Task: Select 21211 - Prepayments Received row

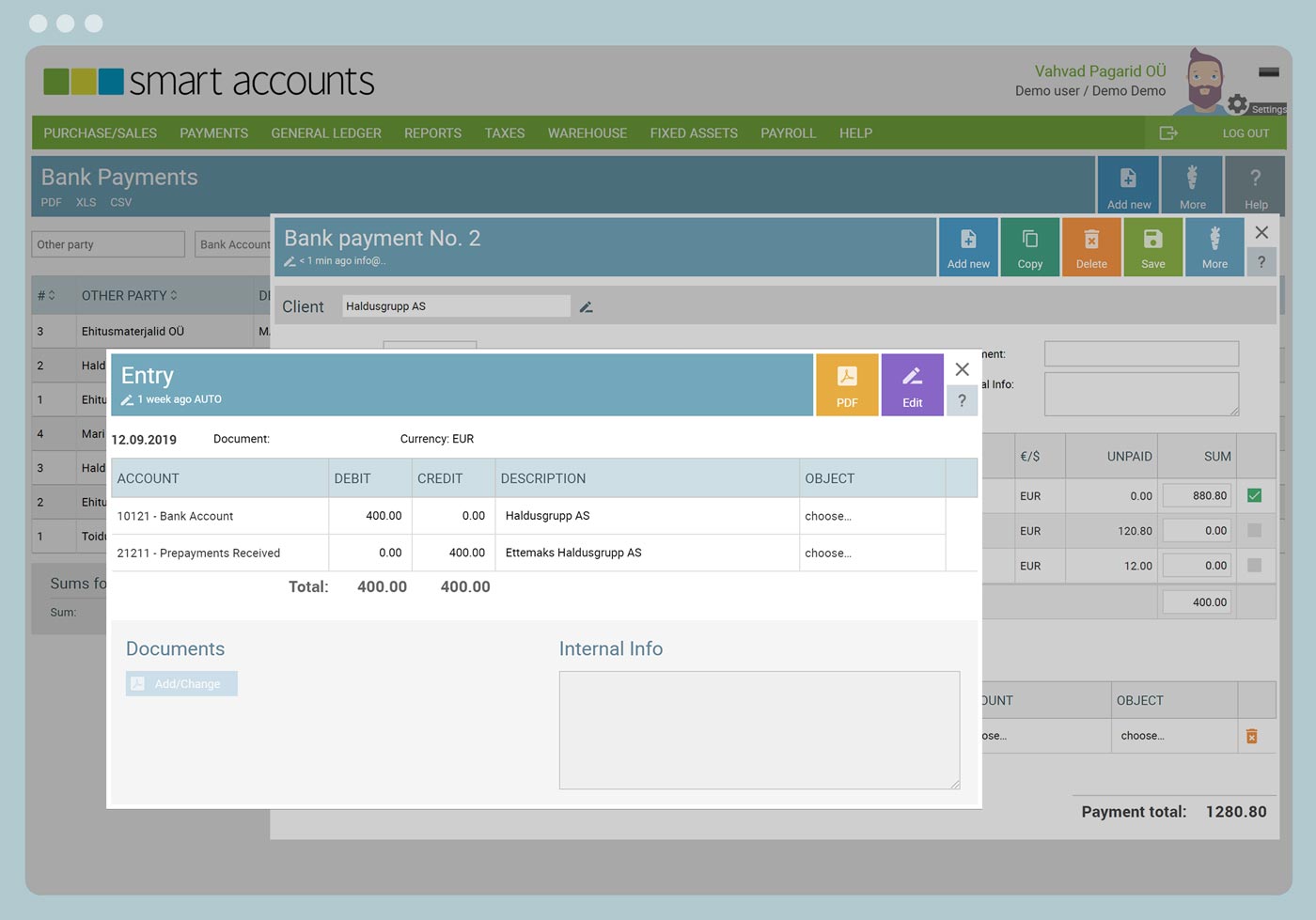Action: click(528, 553)
